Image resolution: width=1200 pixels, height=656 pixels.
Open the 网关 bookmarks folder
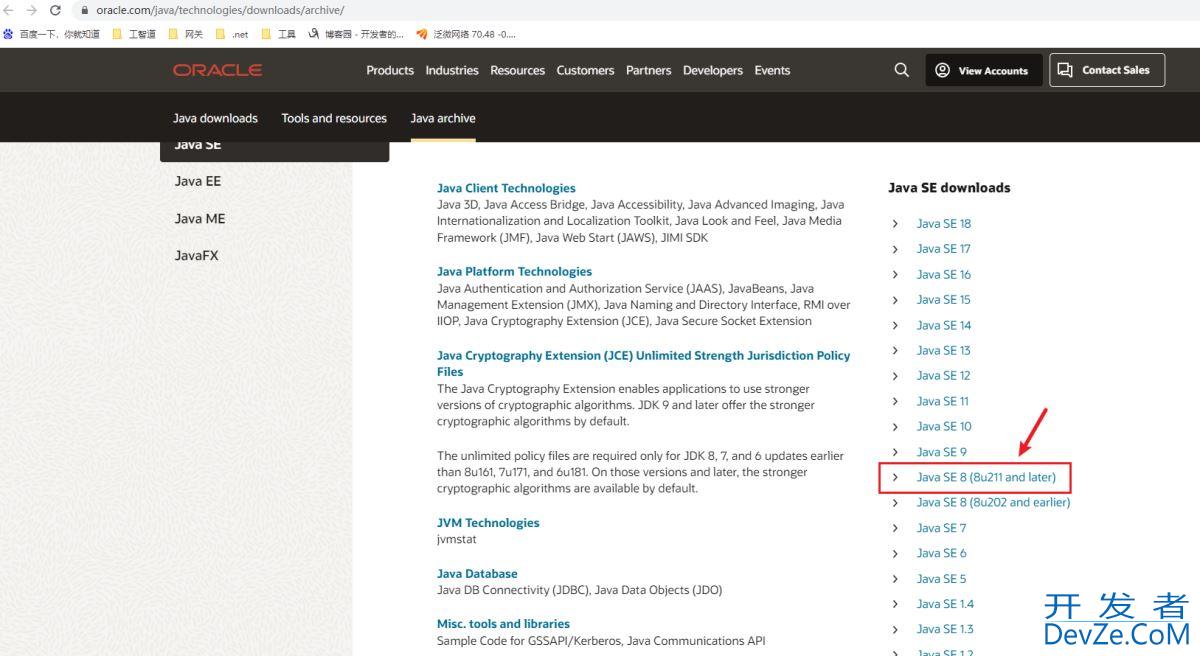pos(186,34)
